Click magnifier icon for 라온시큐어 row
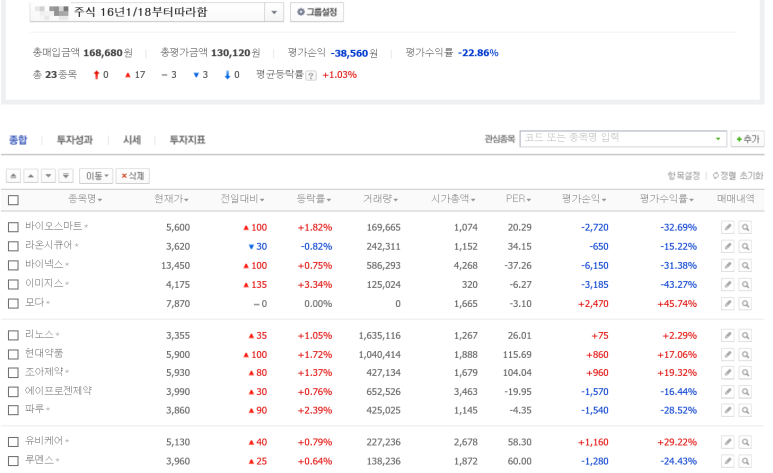 [745, 246]
